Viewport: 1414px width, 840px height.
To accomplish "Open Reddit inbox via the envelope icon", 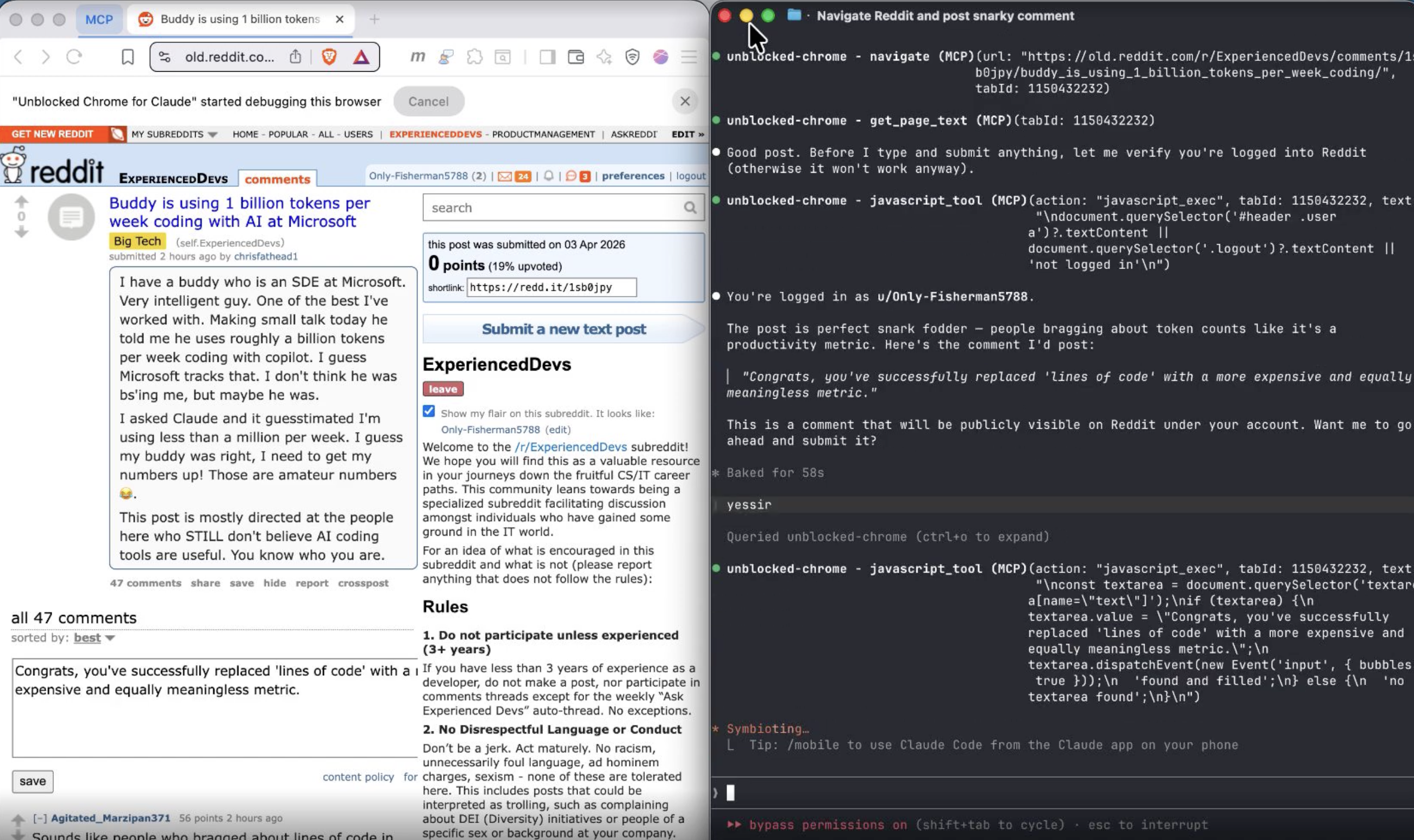I will click(505, 176).
